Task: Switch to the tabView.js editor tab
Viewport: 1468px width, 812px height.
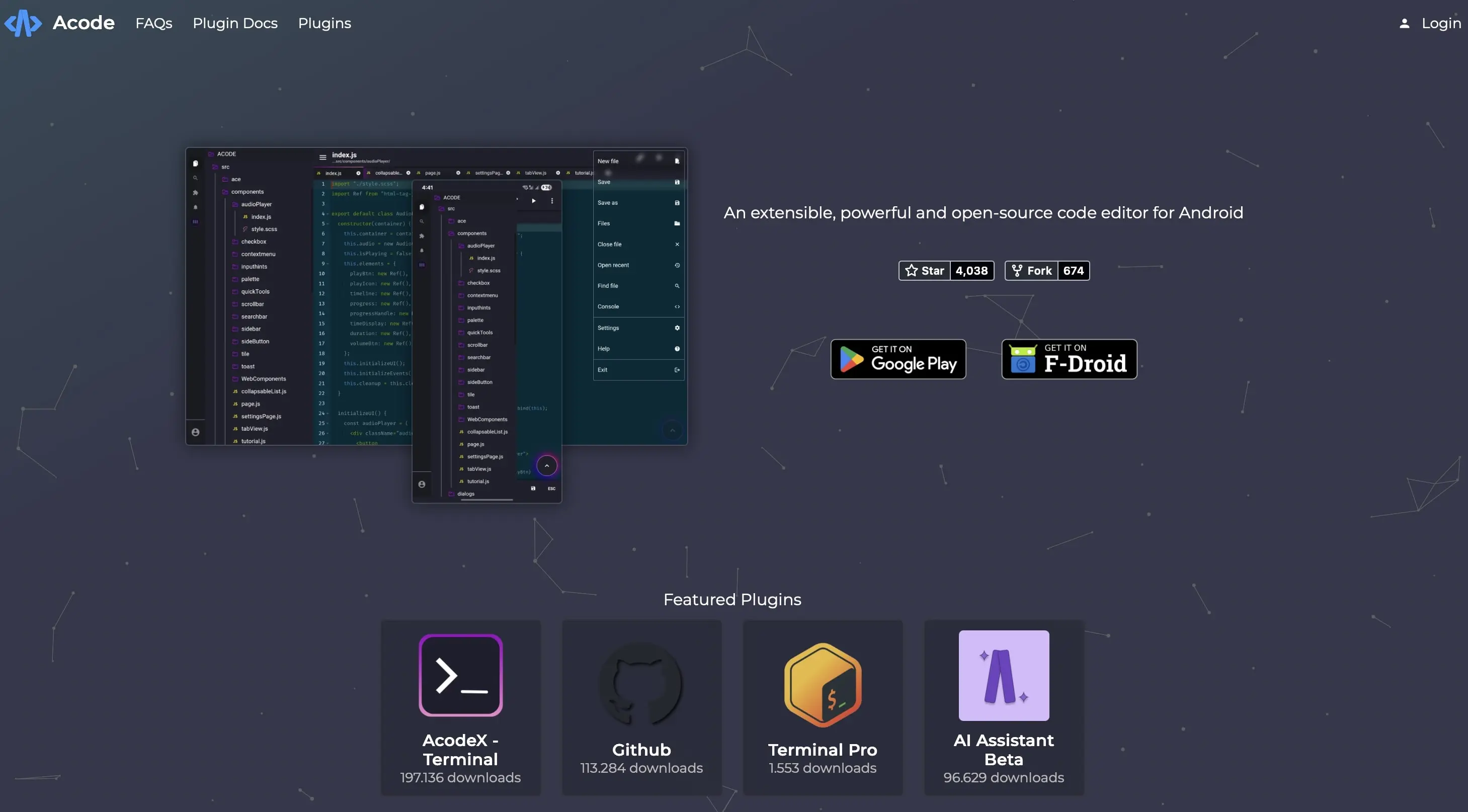Action: pos(536,173)
